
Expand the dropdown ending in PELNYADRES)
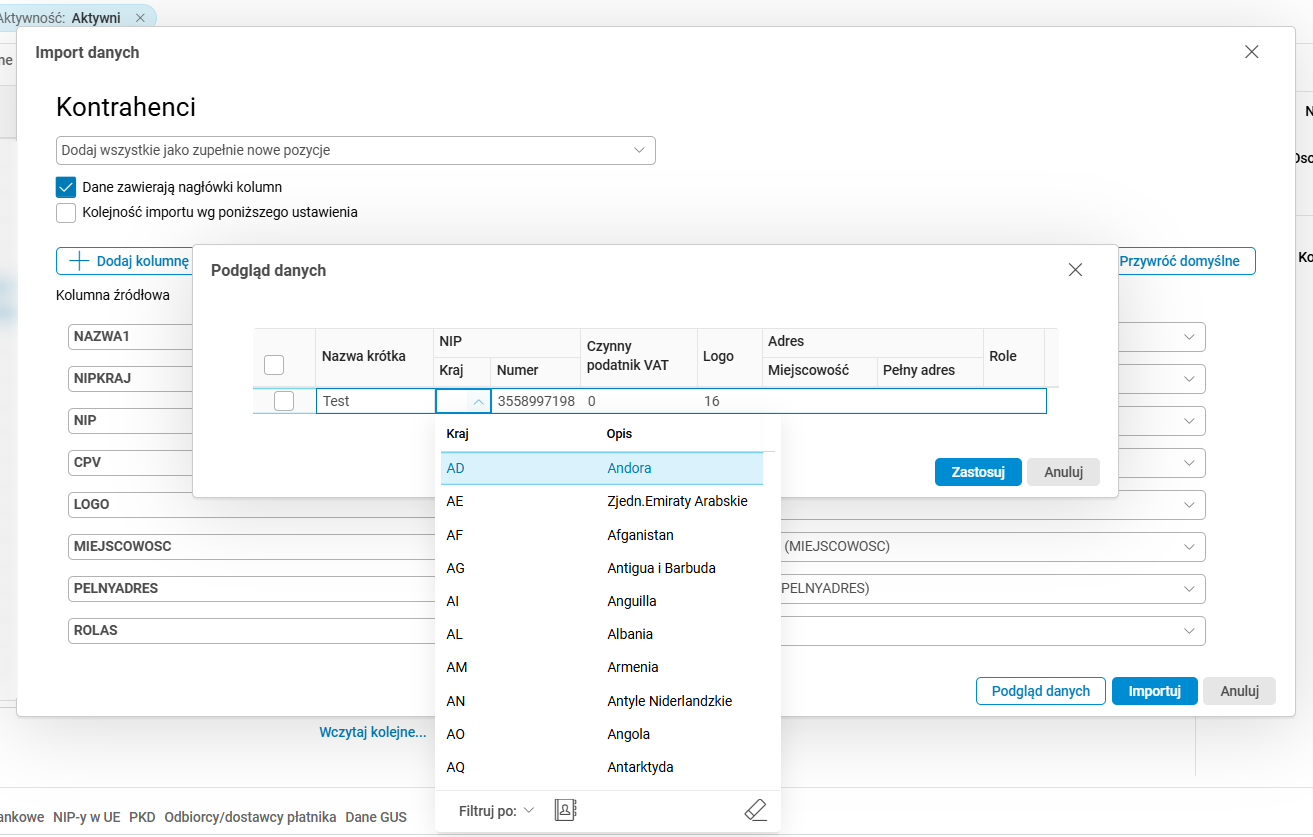click(x=1189, y=589)
